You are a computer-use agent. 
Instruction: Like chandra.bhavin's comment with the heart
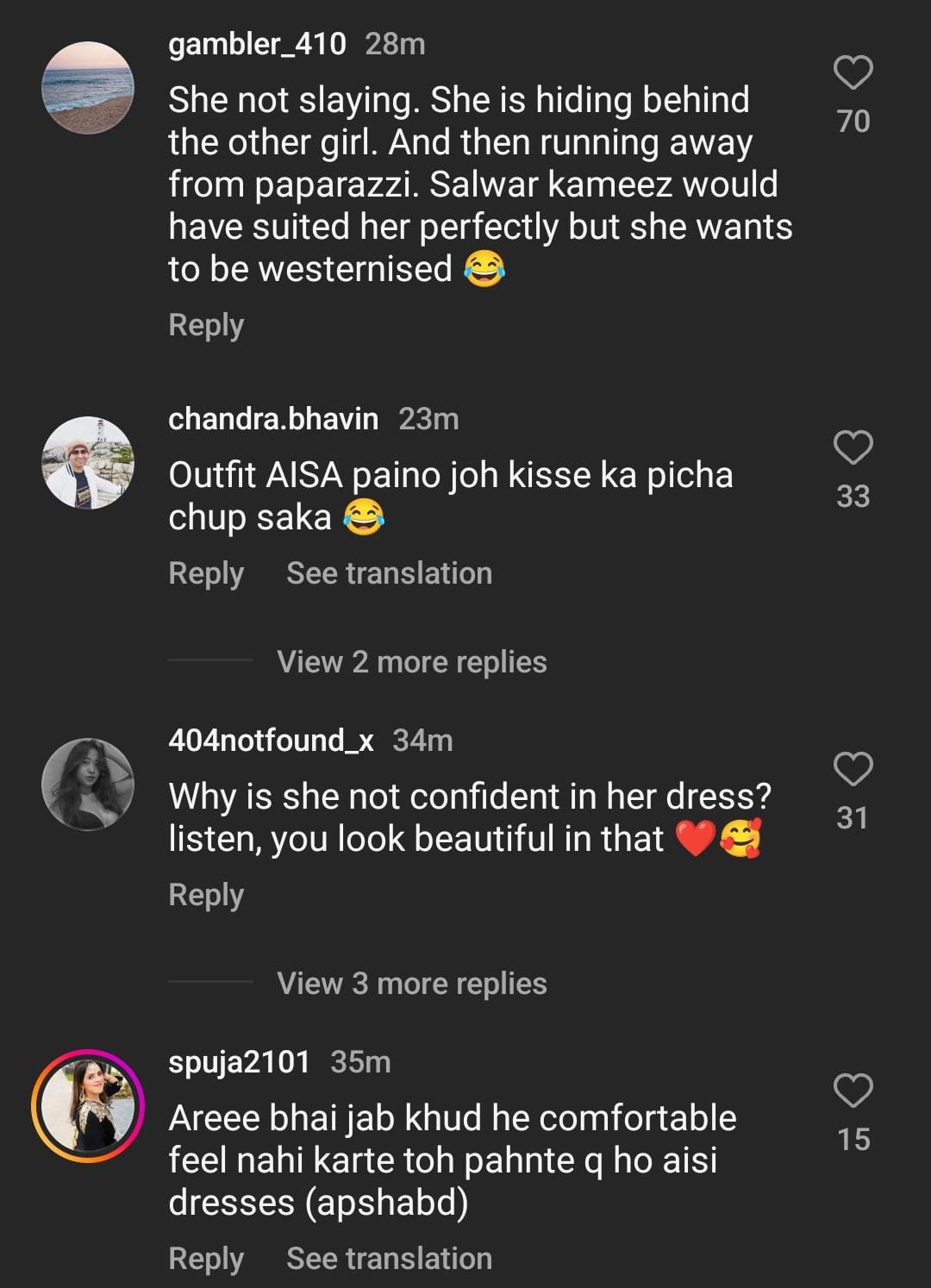coord(853,447)
